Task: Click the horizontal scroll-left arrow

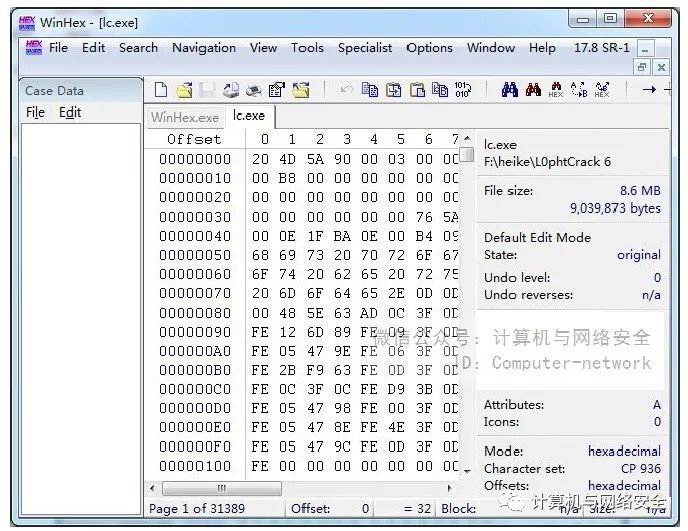Action: point(152,488)
